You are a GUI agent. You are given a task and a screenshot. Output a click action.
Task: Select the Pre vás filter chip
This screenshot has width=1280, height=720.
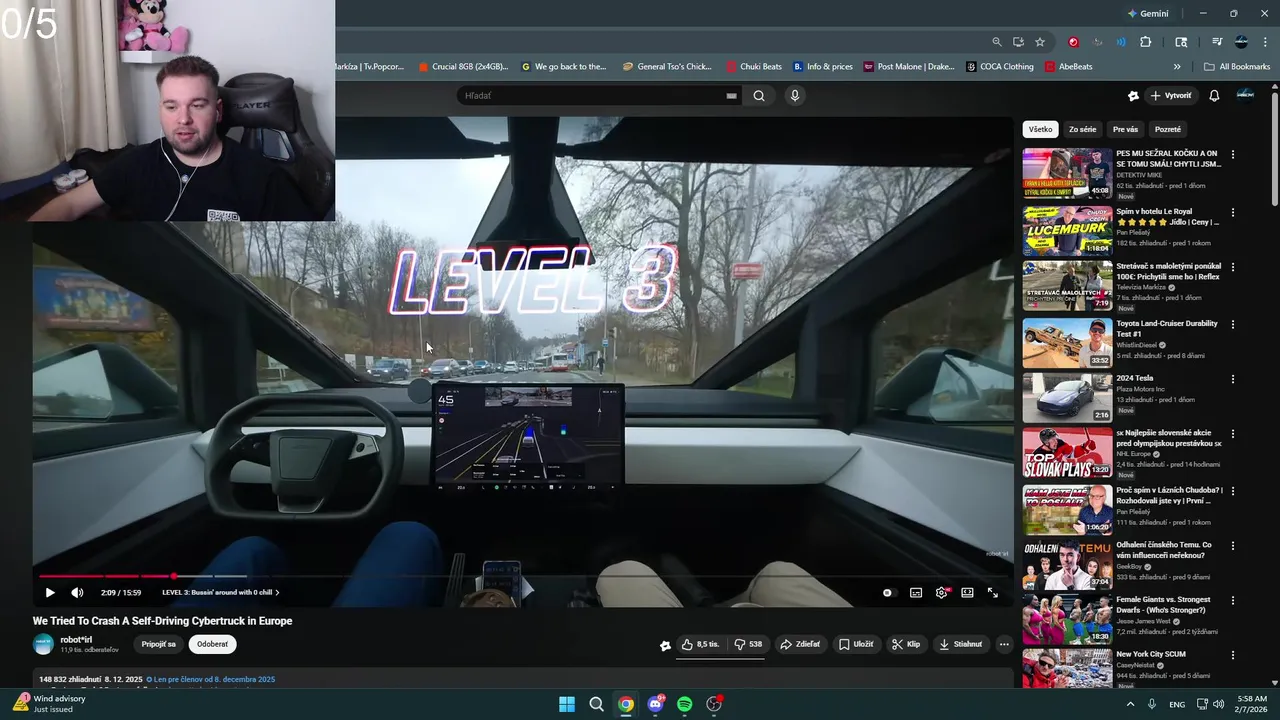tap(1125, 129)
